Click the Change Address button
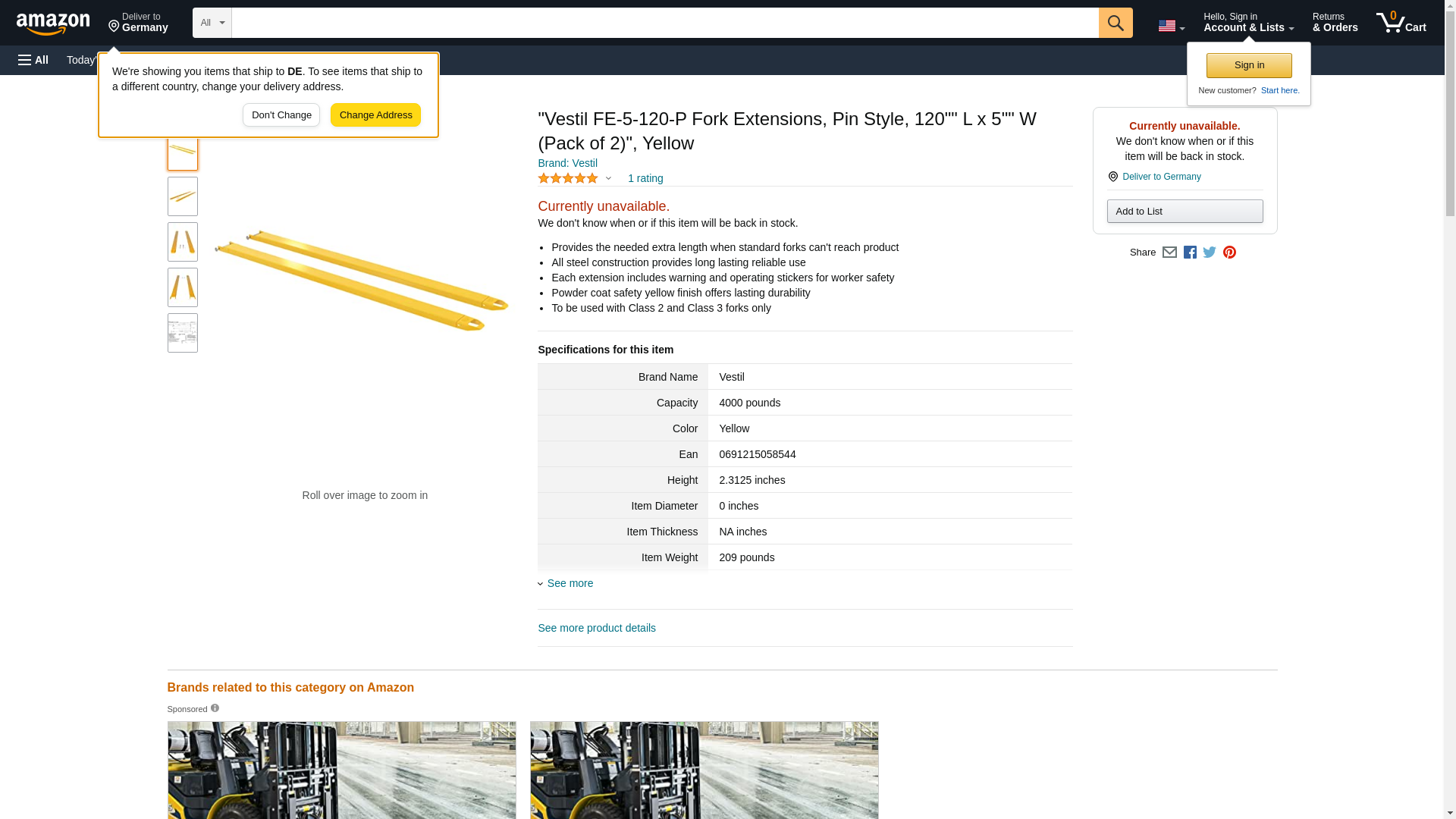Image resolution: width=1456 pixels, height=819 pixels. (x=375, y=115)
